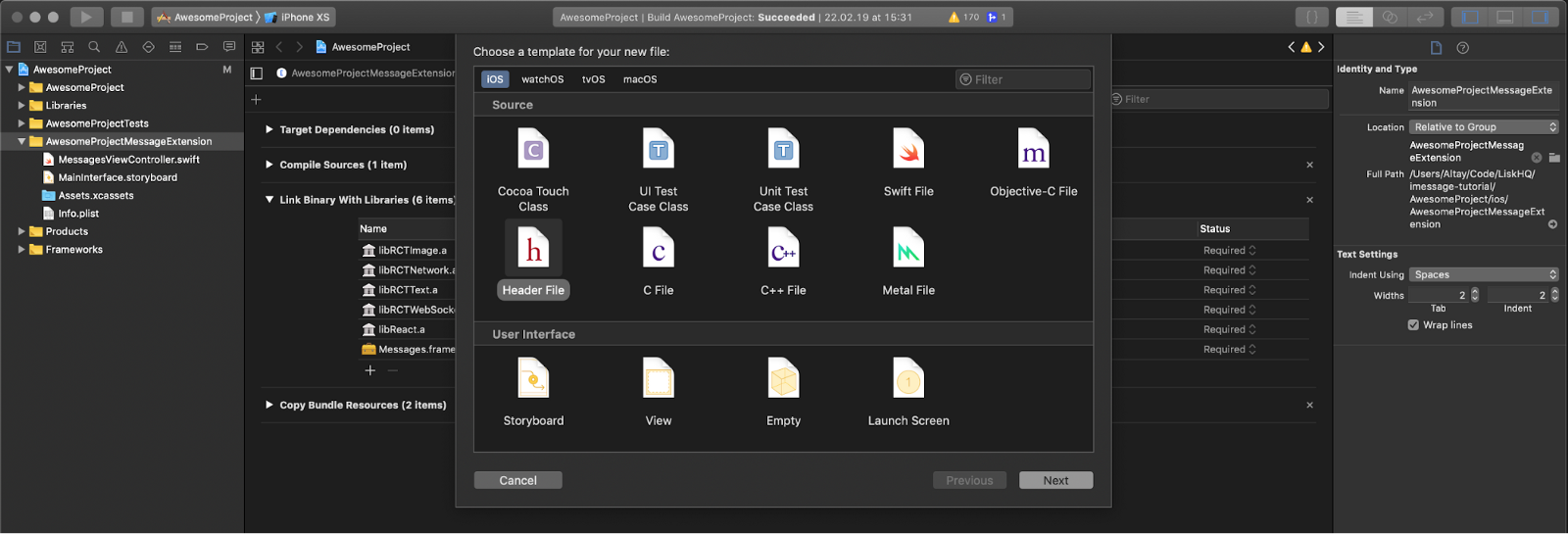Choose the Storyboard template

pyautogui.click(x=533, y=392)
